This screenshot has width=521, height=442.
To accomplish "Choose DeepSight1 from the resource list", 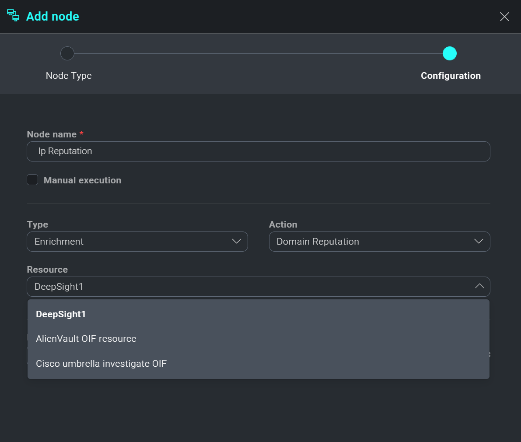I will [258, 314].
